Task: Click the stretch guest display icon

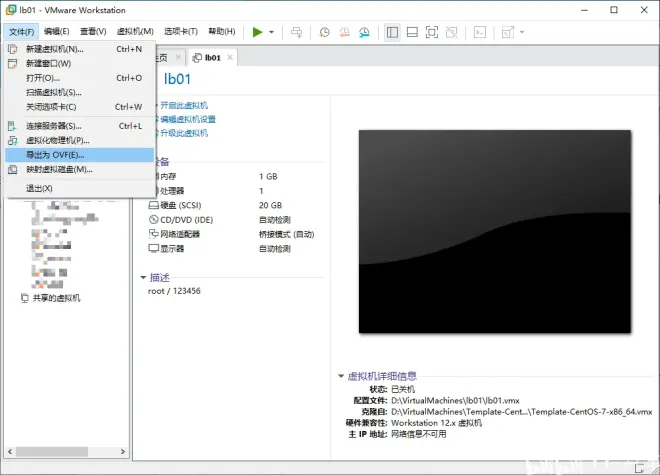Action: point(508,32)
